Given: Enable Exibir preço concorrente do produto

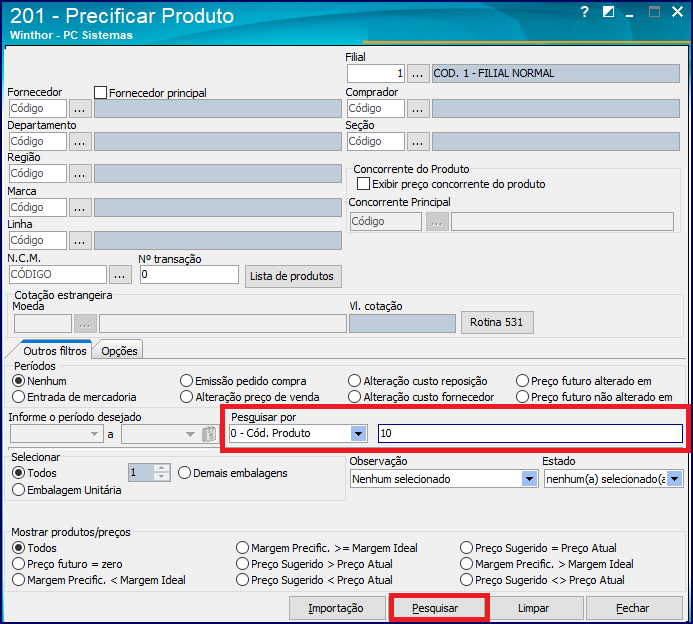Looking at the screenshot, I should (363, 184).
